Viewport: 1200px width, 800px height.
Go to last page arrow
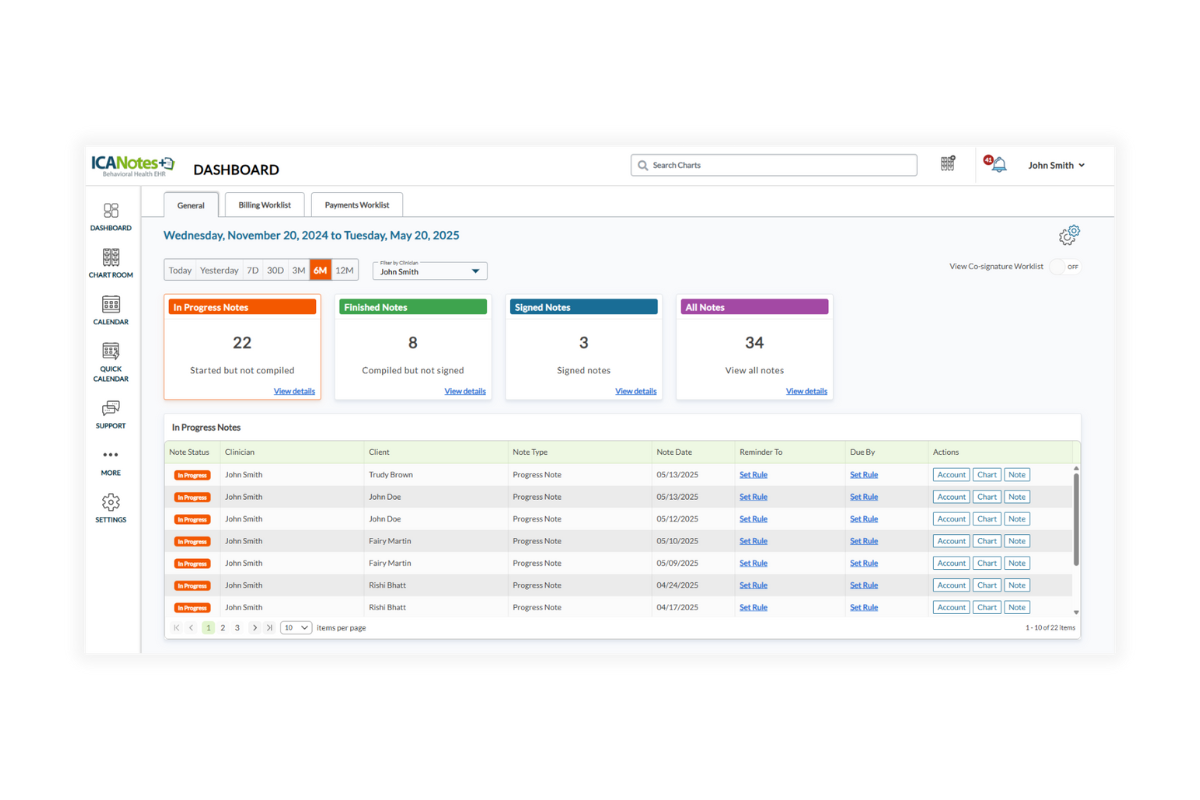tap(270, 628)
